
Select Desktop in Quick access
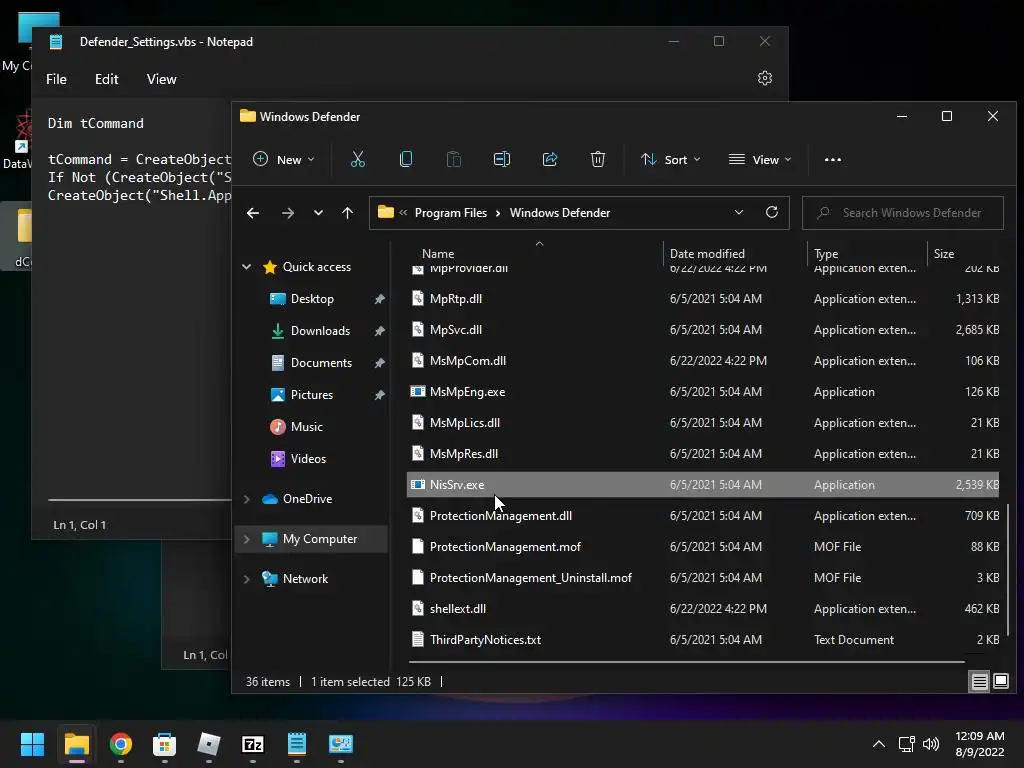coord(313,298)
